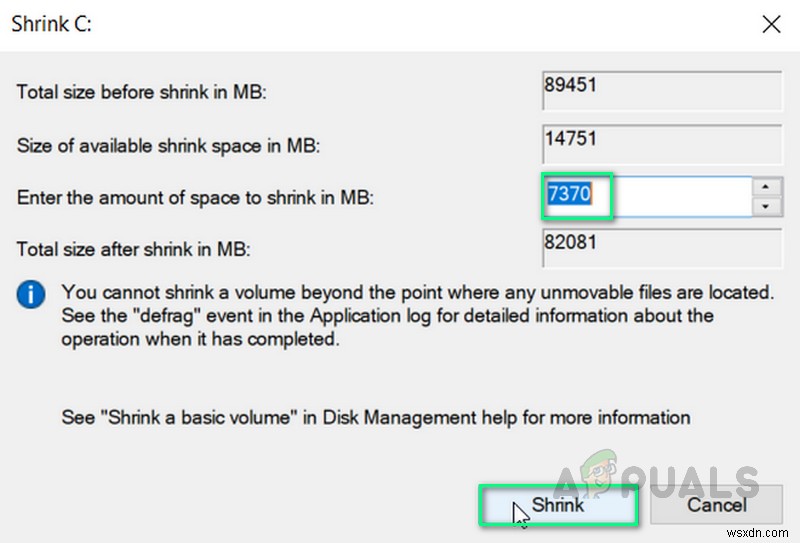Screen dimensions: 800x543
Task: Click the total size after shrink field 82081
Action: coord(662,248)
